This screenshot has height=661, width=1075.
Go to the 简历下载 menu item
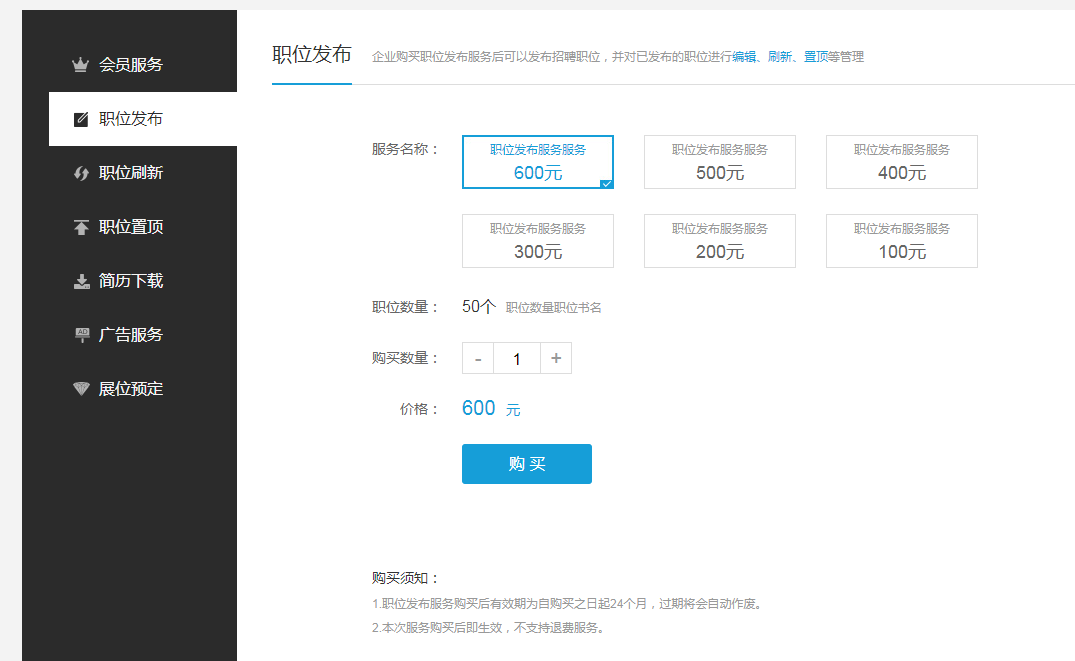click(131, 281)
